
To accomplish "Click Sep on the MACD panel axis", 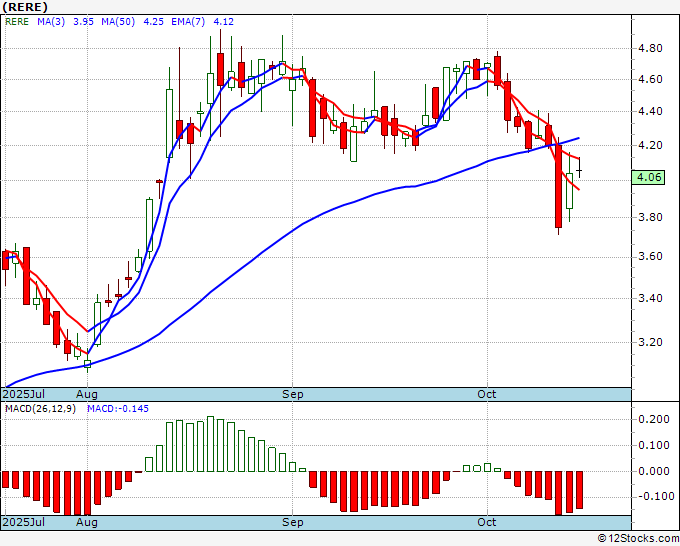I will point(293,522).
